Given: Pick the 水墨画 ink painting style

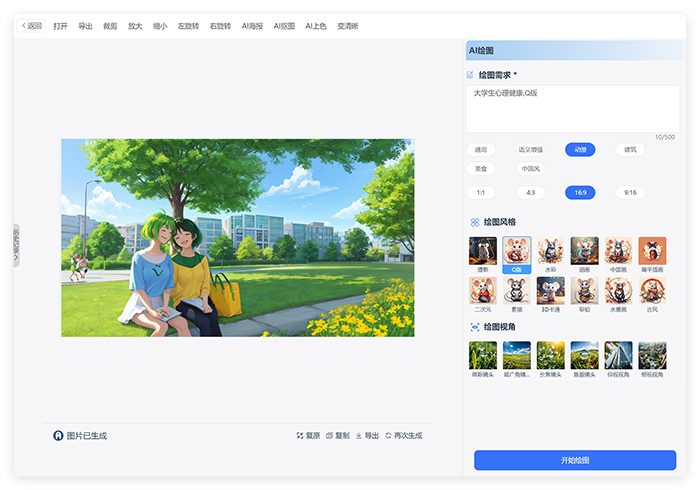Looking at the screenshot, I should point(618,291).
